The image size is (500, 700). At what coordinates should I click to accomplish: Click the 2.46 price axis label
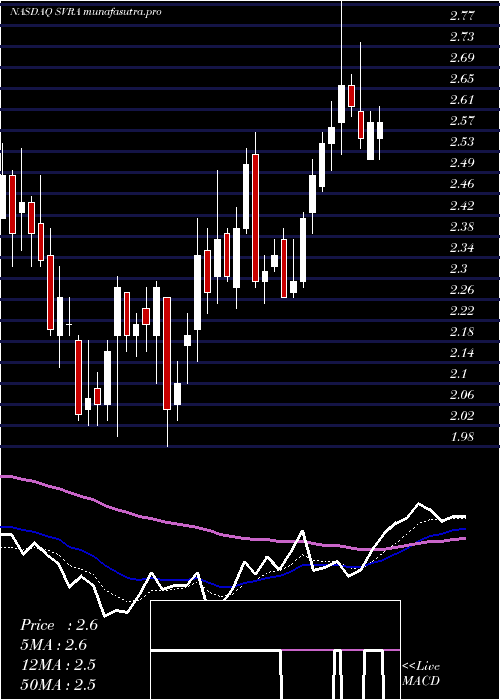[x=462, y=184]
